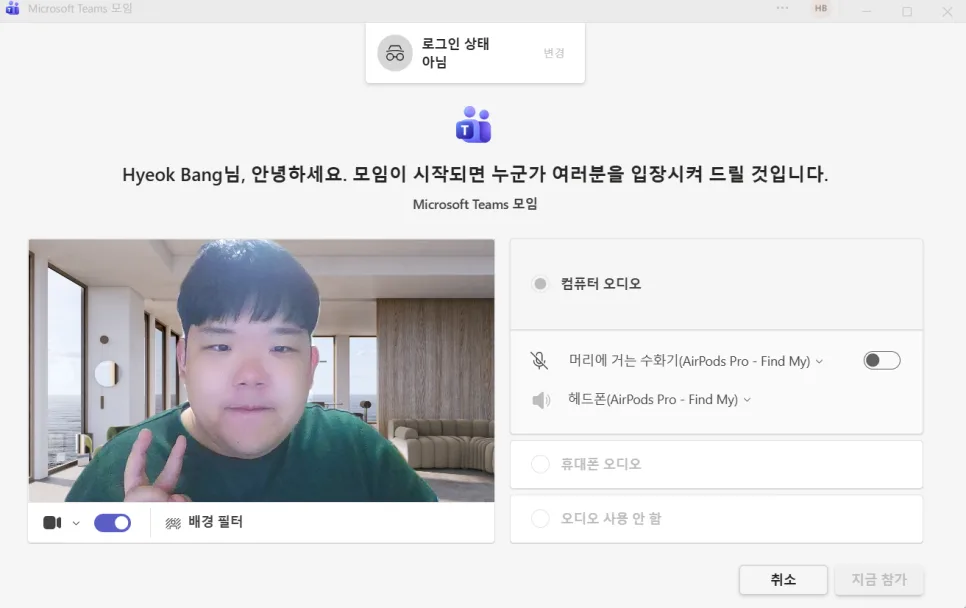Click the Microsoft Teams logo

coord(474,124)
